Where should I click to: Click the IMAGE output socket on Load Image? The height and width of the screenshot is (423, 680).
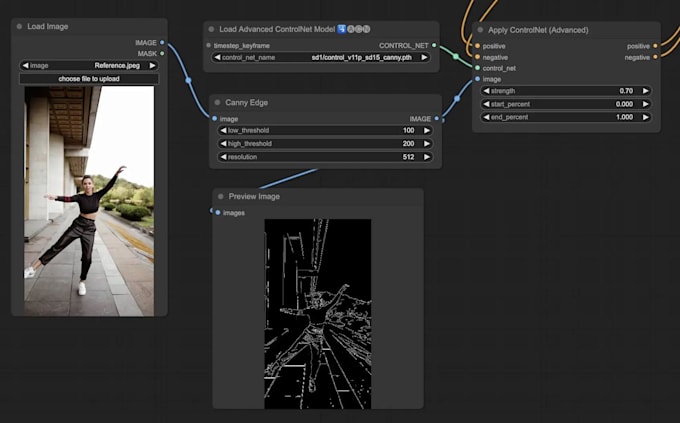point(162,43)
